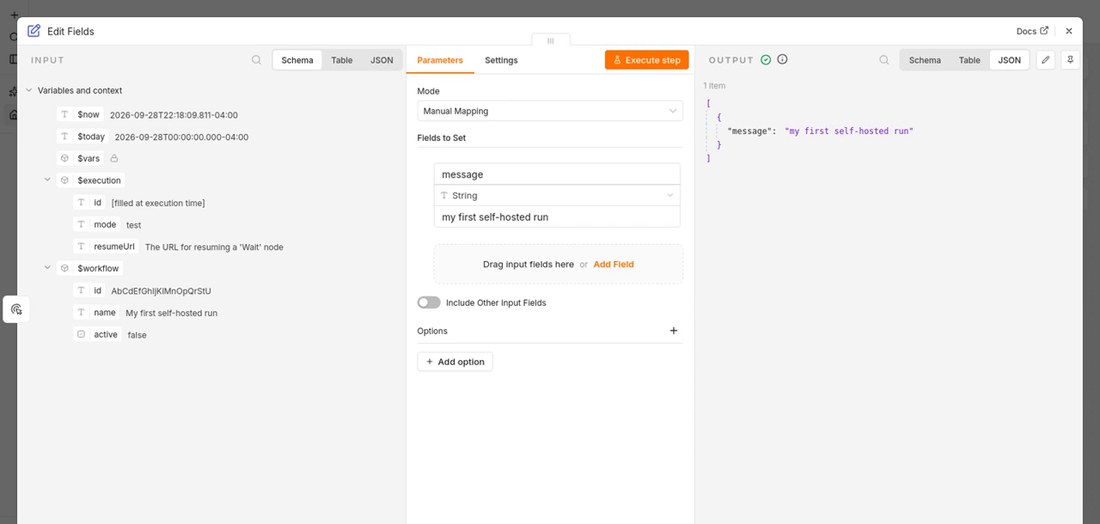
Task: Click the Add option button
Action: 455,362
